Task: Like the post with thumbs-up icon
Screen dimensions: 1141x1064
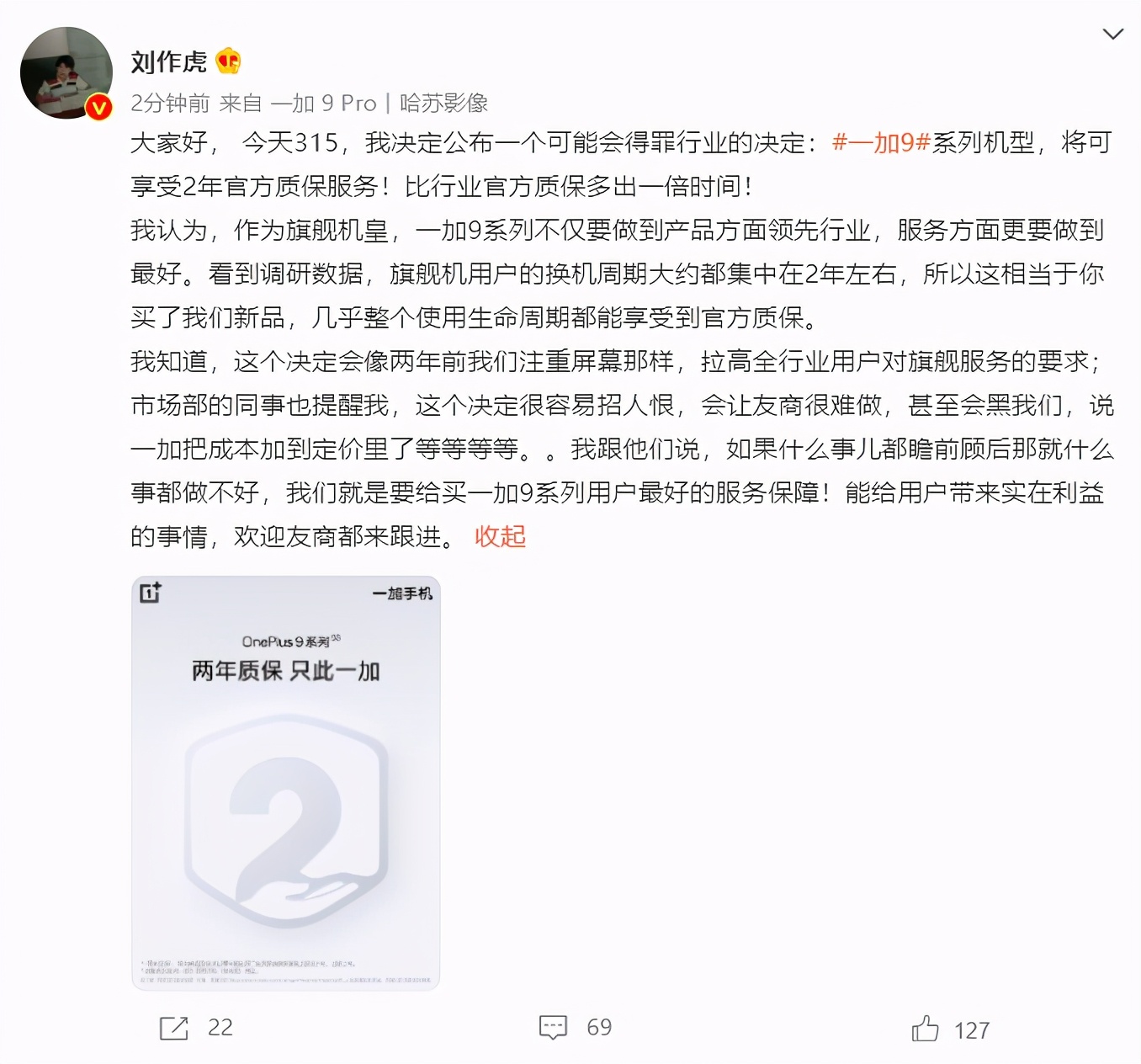Action: [925, 1028]
